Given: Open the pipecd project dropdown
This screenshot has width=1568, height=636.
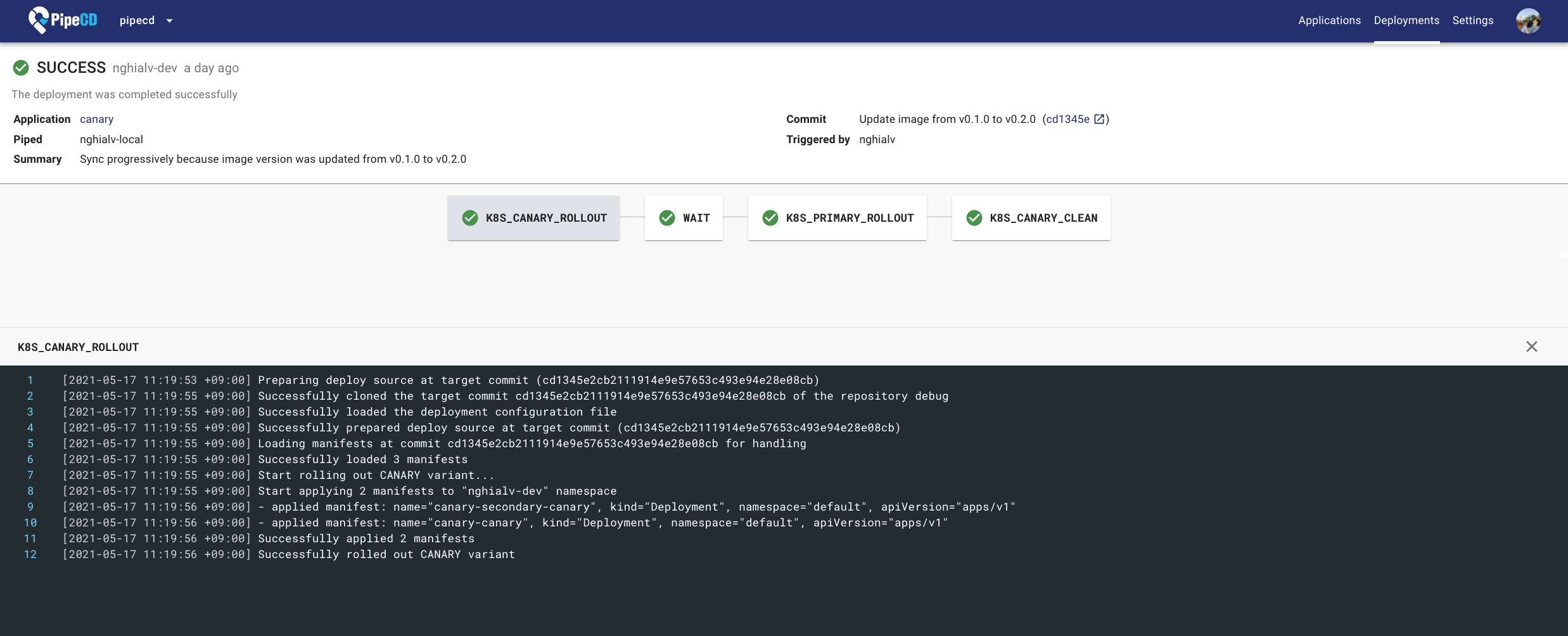Looking at the screenshot, I should click(146, 20).
